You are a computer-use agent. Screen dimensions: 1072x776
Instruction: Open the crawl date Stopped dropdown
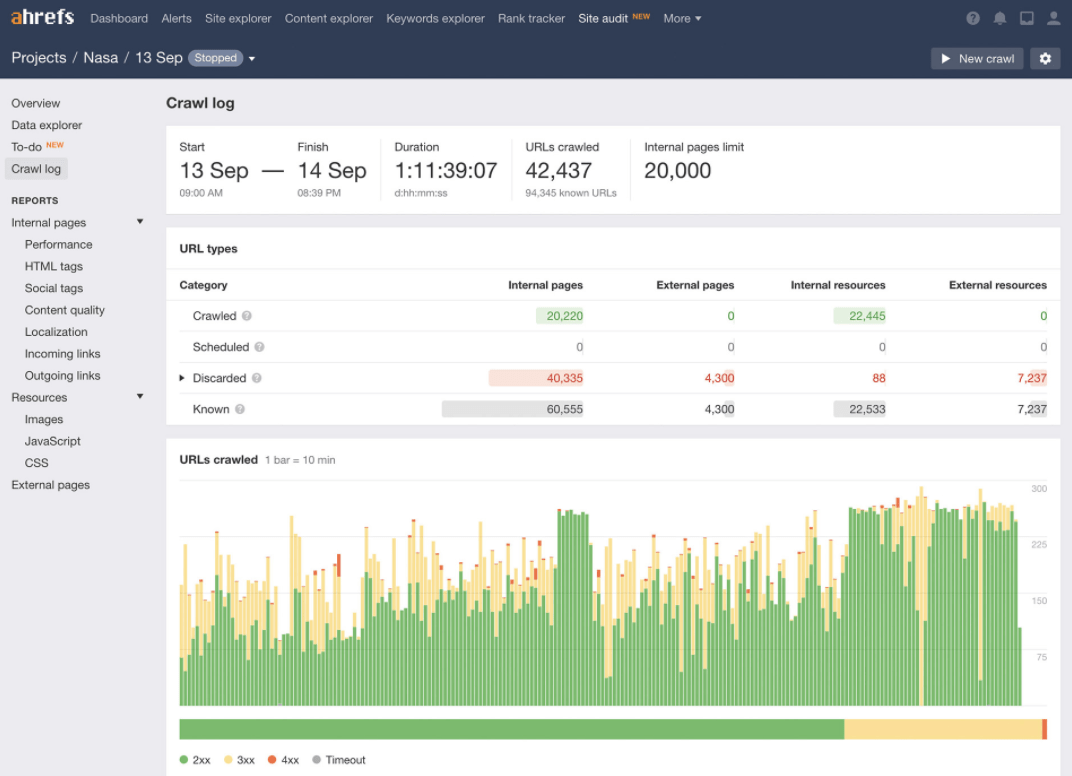click(251, 59)
